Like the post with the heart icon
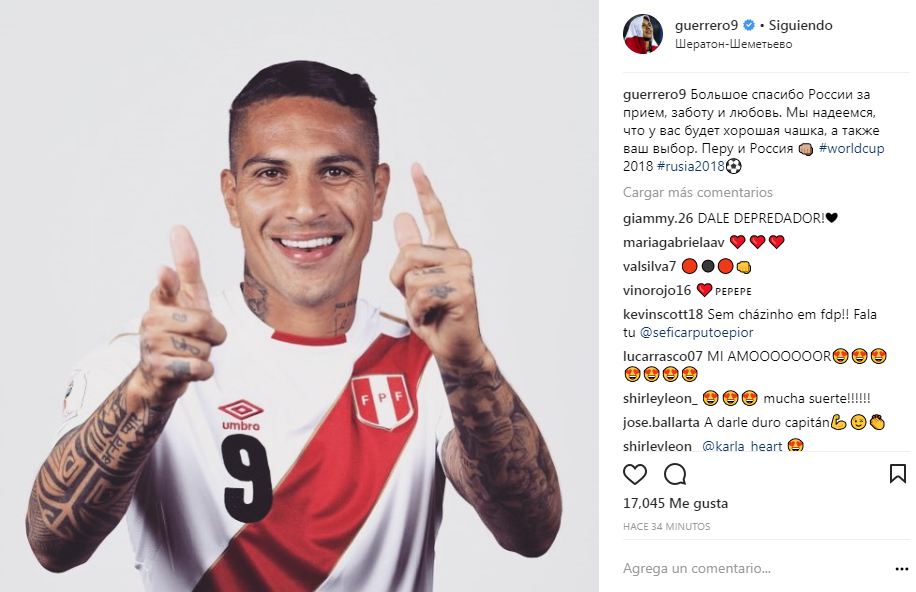Image resolution: width=916 pixels, height=592 pixels. [x=635, y=474]
